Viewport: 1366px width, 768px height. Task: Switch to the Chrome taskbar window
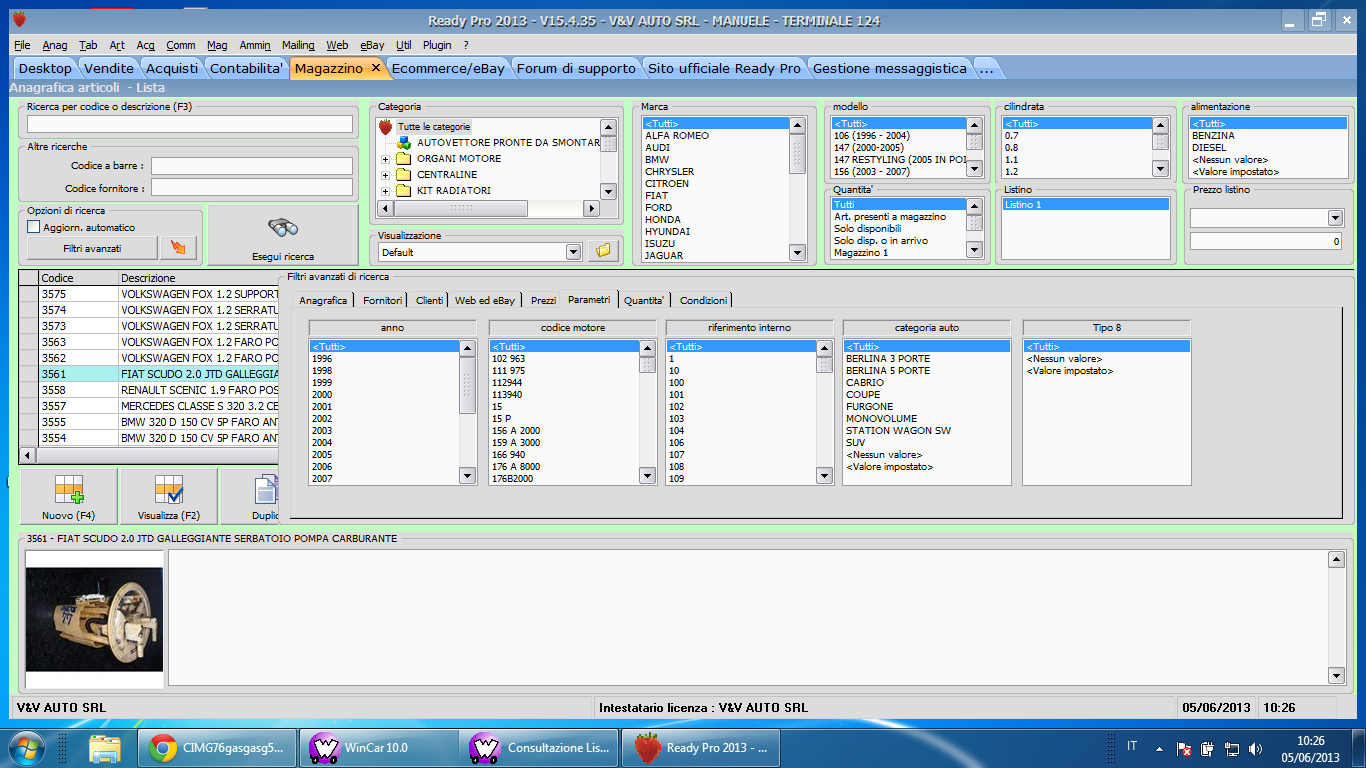(219, 747)
